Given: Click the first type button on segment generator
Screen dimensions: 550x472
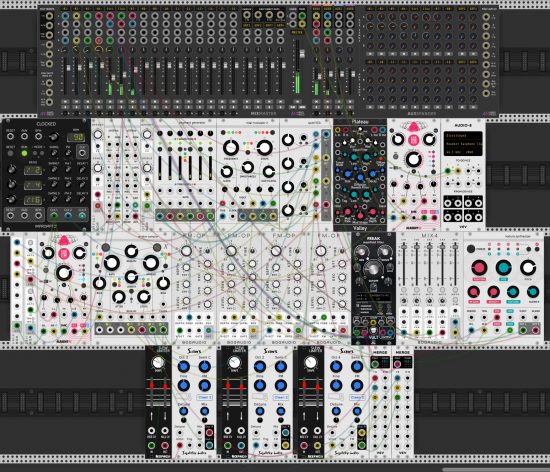Looking at the screenshot, I should tap(160, 149).
